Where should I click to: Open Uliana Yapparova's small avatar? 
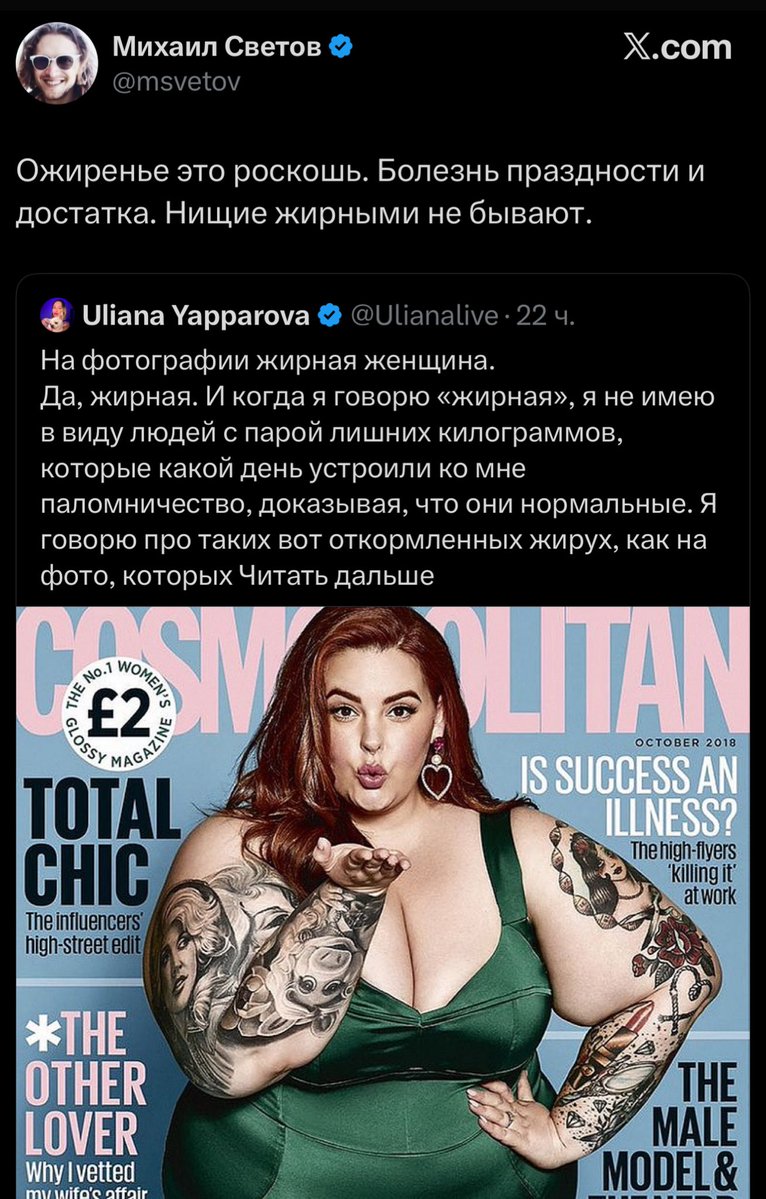pos(57,315)
